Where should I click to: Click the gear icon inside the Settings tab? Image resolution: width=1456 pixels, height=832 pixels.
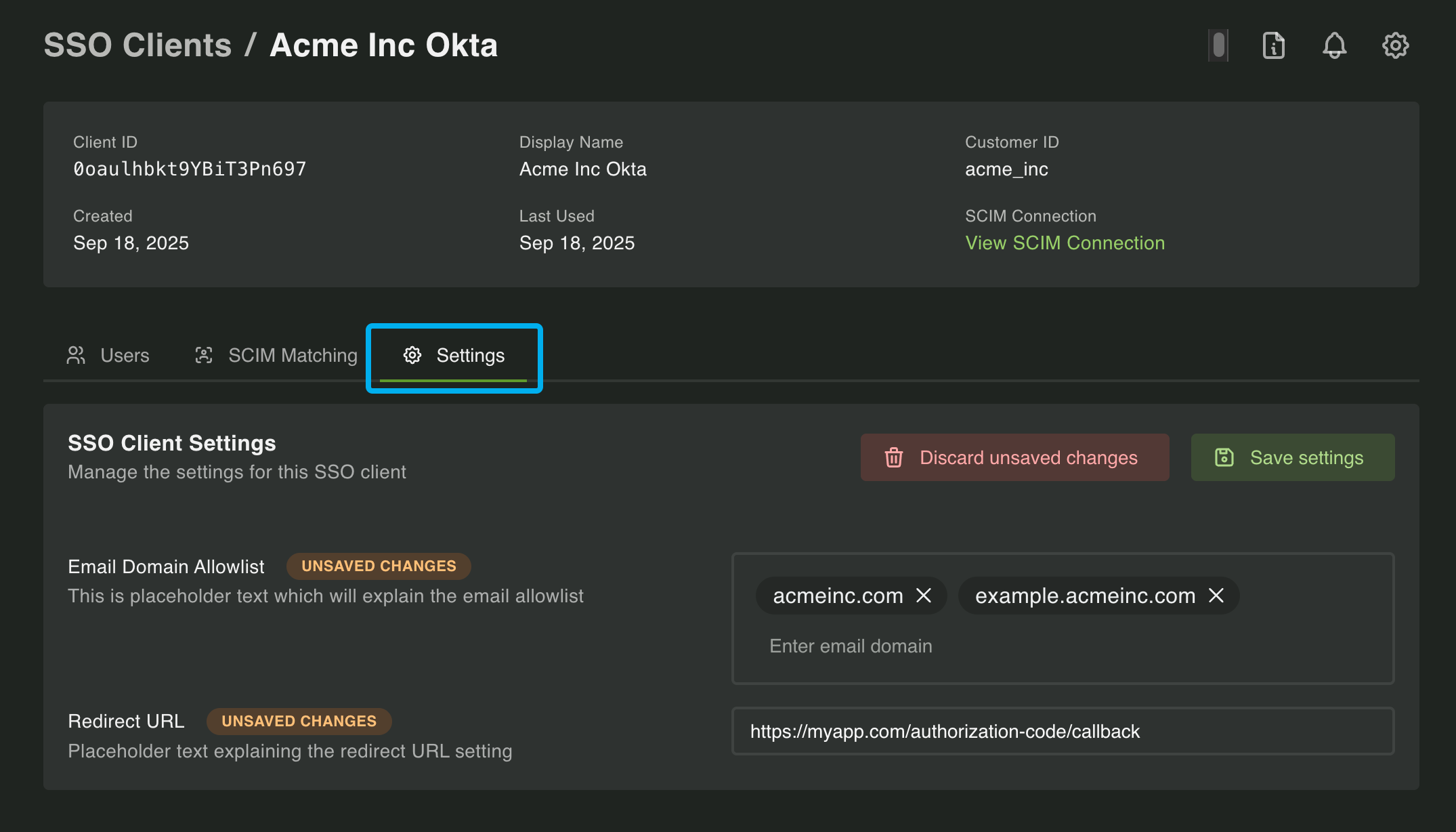[412, 355]
